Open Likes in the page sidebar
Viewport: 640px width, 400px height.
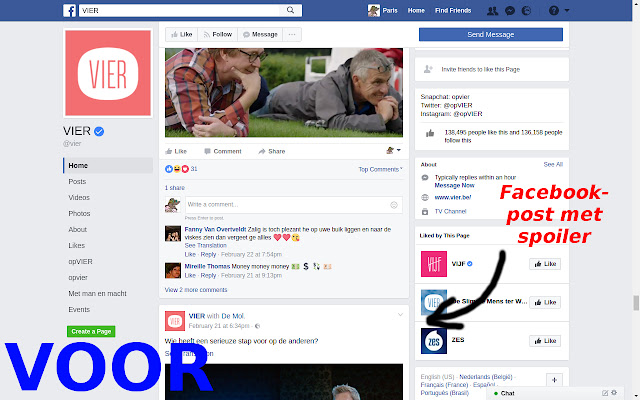[77, 245]
